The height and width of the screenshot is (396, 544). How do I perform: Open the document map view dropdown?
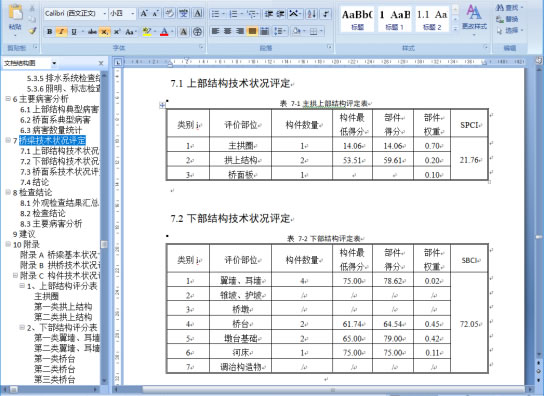(54, 63)
